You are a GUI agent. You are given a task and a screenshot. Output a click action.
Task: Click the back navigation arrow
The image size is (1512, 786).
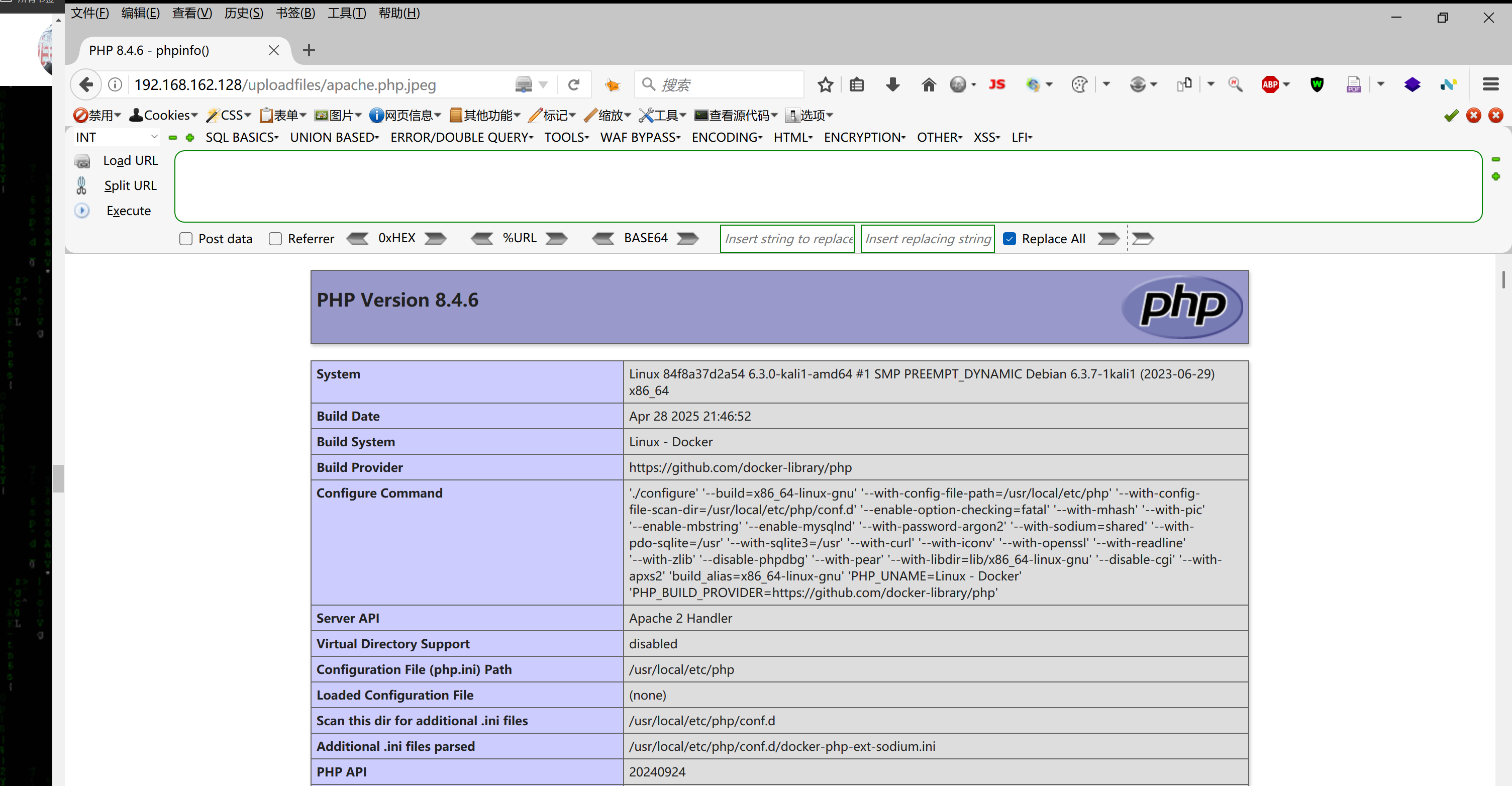(x=86, y=84)
